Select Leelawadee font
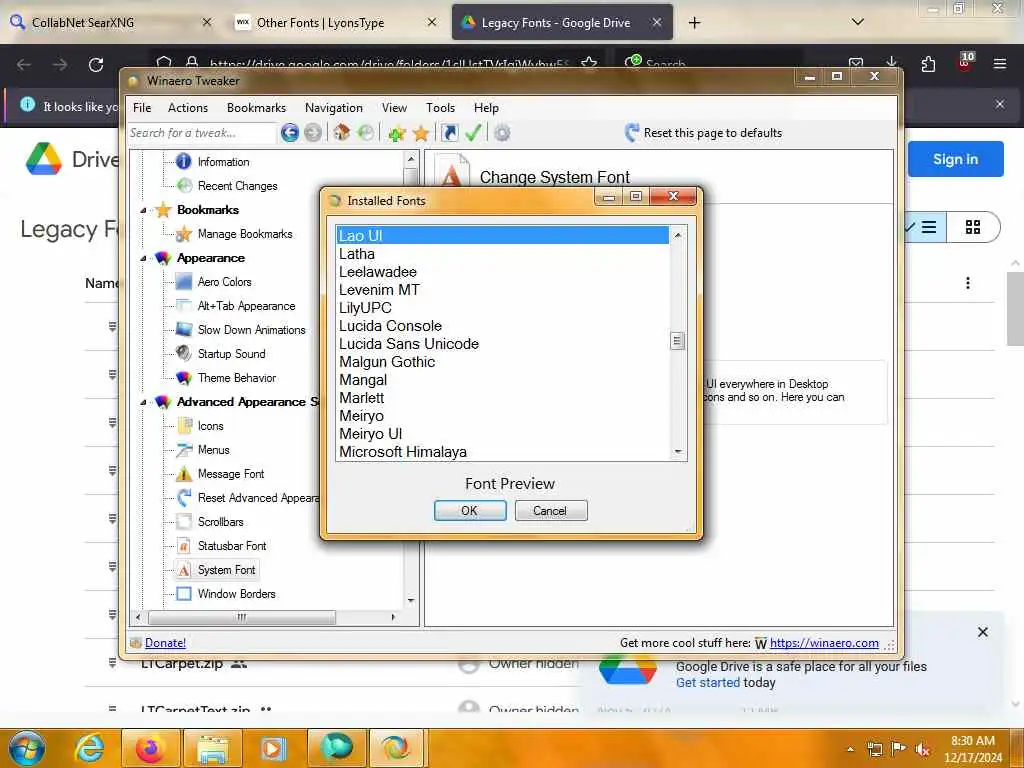 [x=502, y=272]
